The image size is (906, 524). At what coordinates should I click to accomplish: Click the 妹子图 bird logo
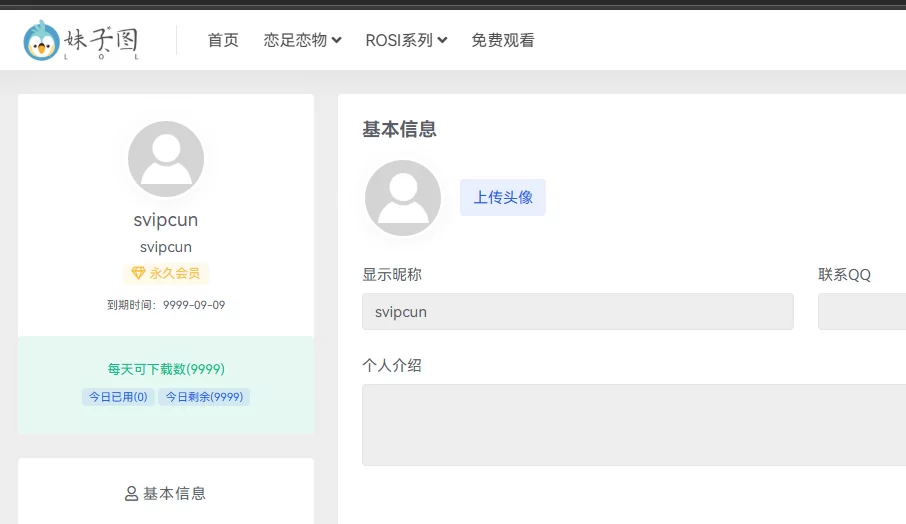[x=81, y=40]
